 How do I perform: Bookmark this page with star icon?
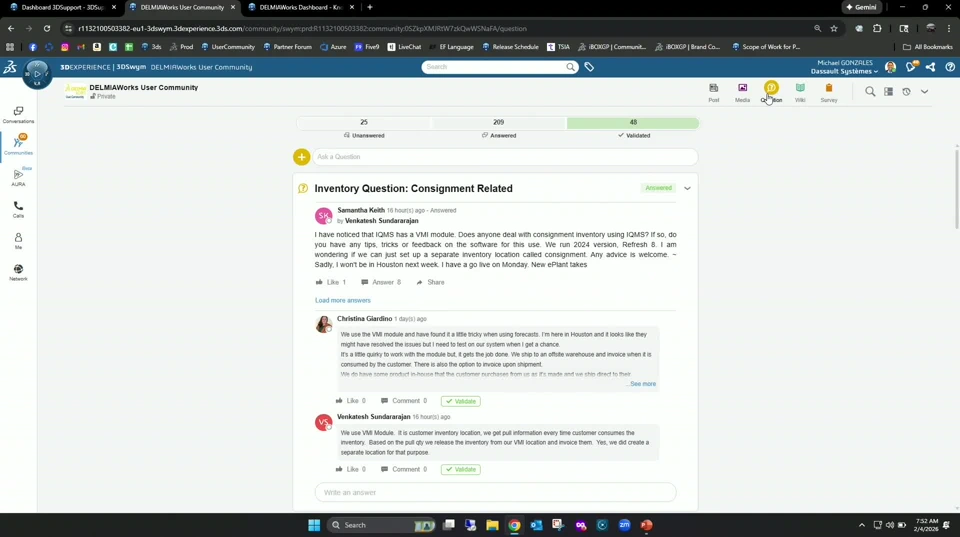[x=834, y=28]
